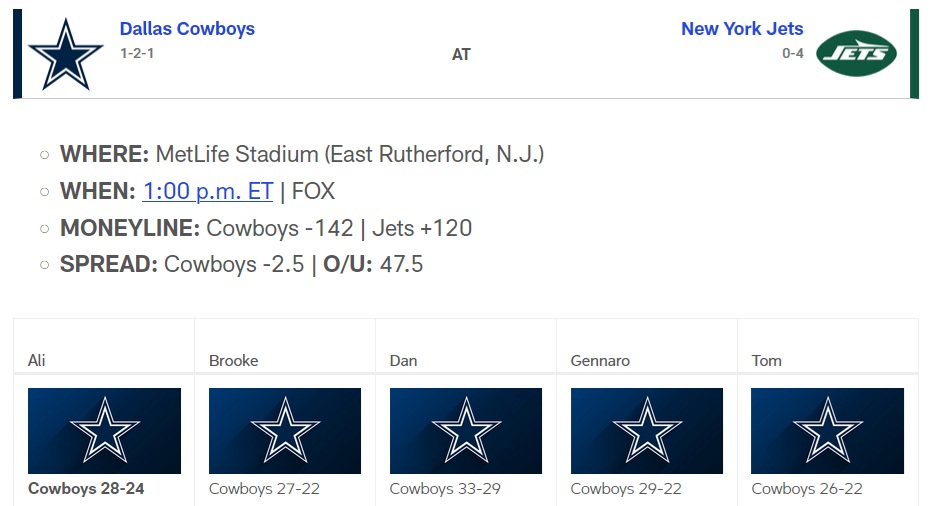Select Tom's Cowboys pick image
Screen dimensions: 941x506
(827, 430)
